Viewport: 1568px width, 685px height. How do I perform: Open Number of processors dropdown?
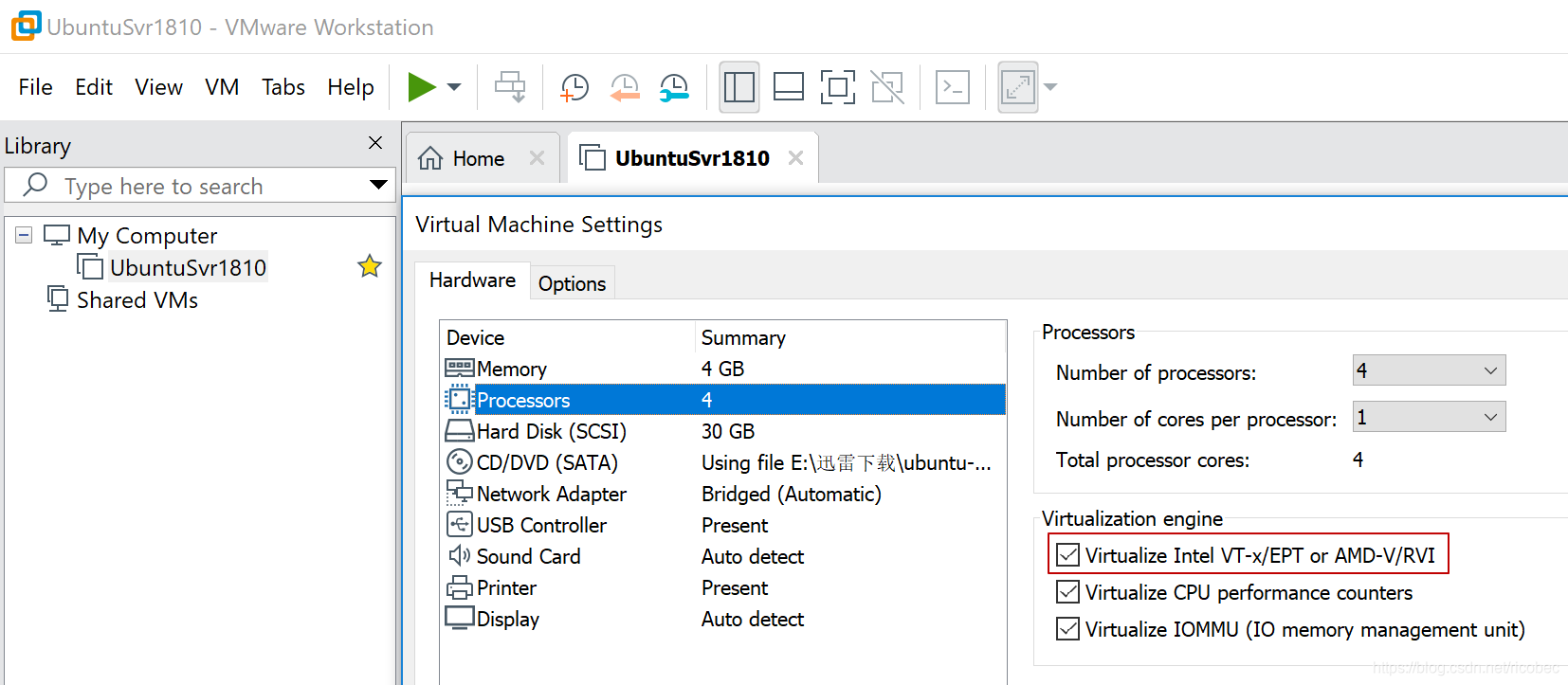[x=1429, y=370]
